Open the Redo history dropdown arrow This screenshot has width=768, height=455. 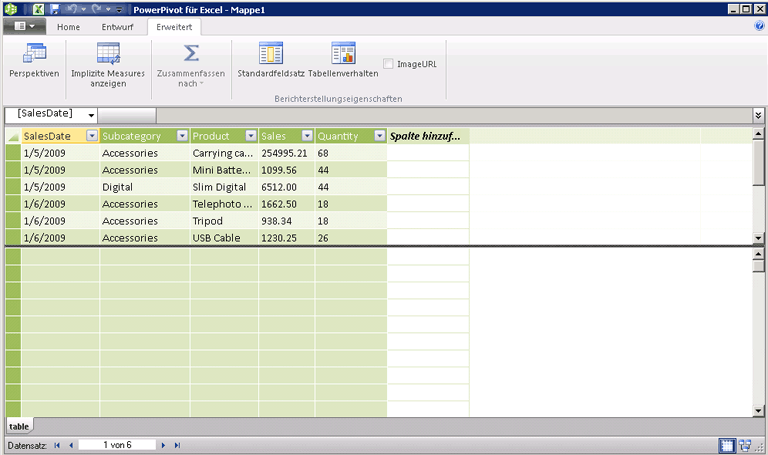pos(108,10)
